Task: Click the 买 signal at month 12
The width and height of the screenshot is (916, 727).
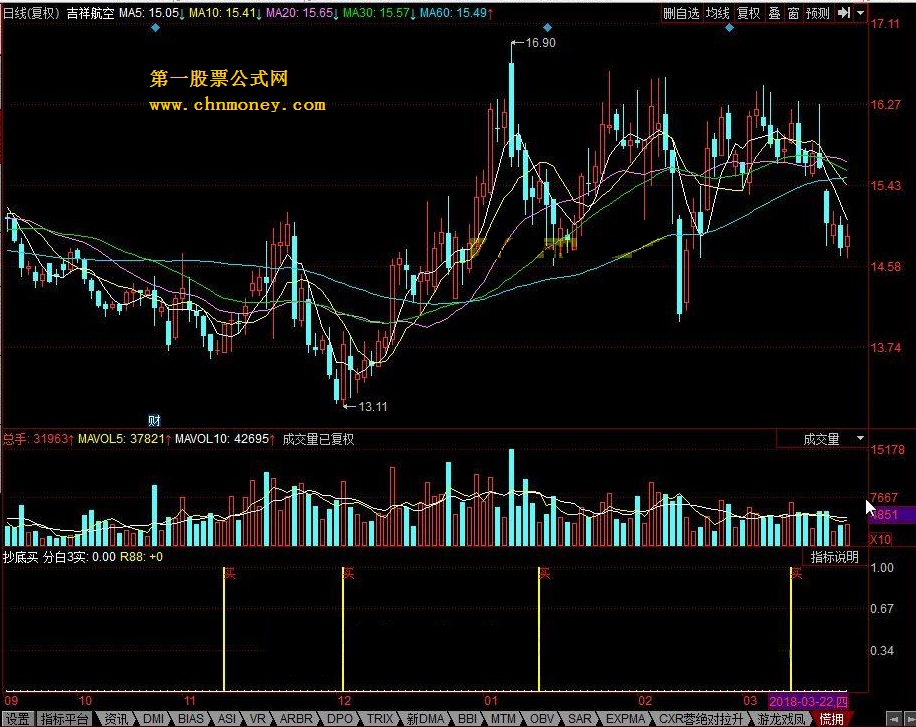Action: click(348, 573)
